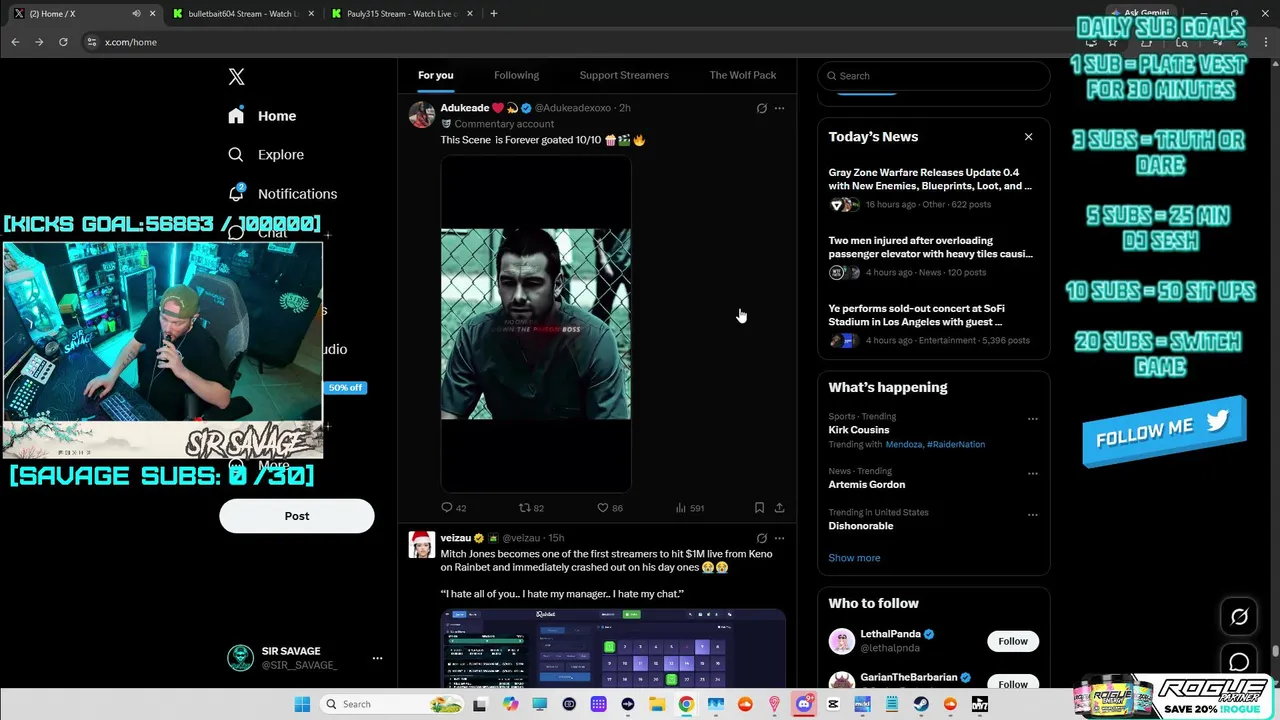The height and width of the screenshot is (720, 1280).
Task: Bookmark the Adukeade post
Action: [x=759, y=508]
